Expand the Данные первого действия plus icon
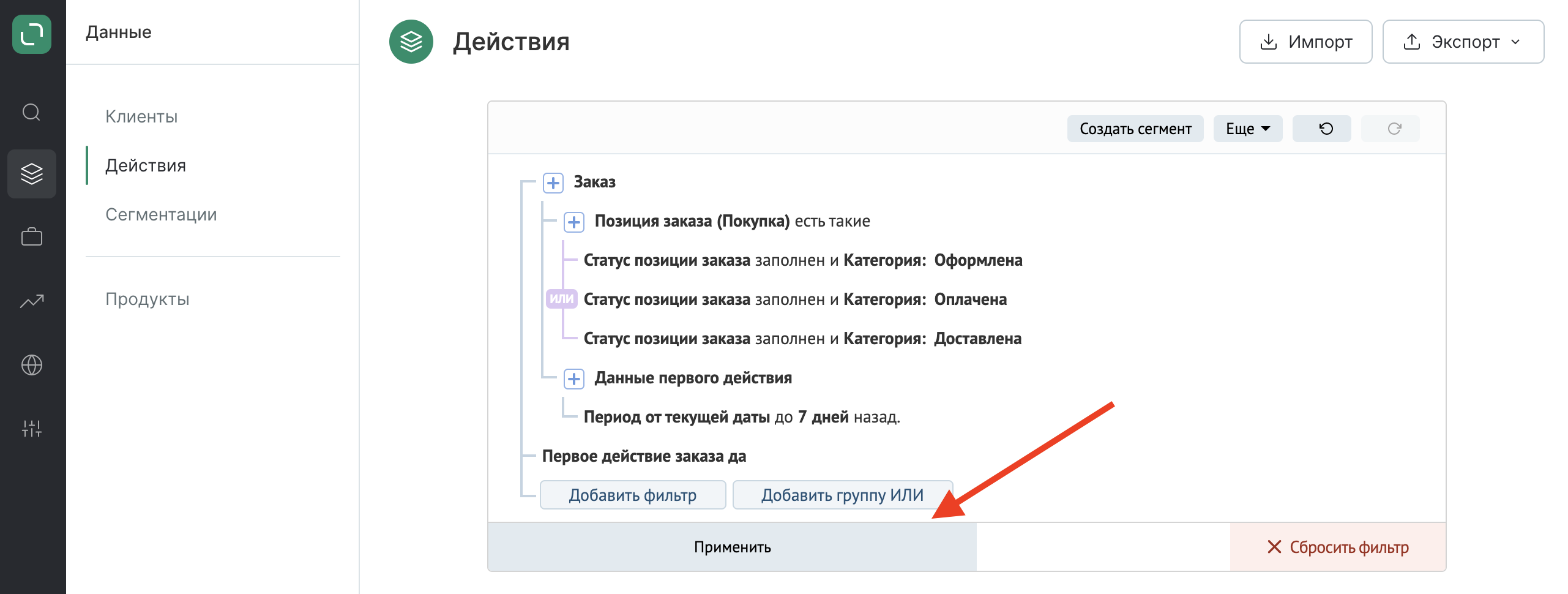The image size is (1568, 594). click(x=574, y=378)
